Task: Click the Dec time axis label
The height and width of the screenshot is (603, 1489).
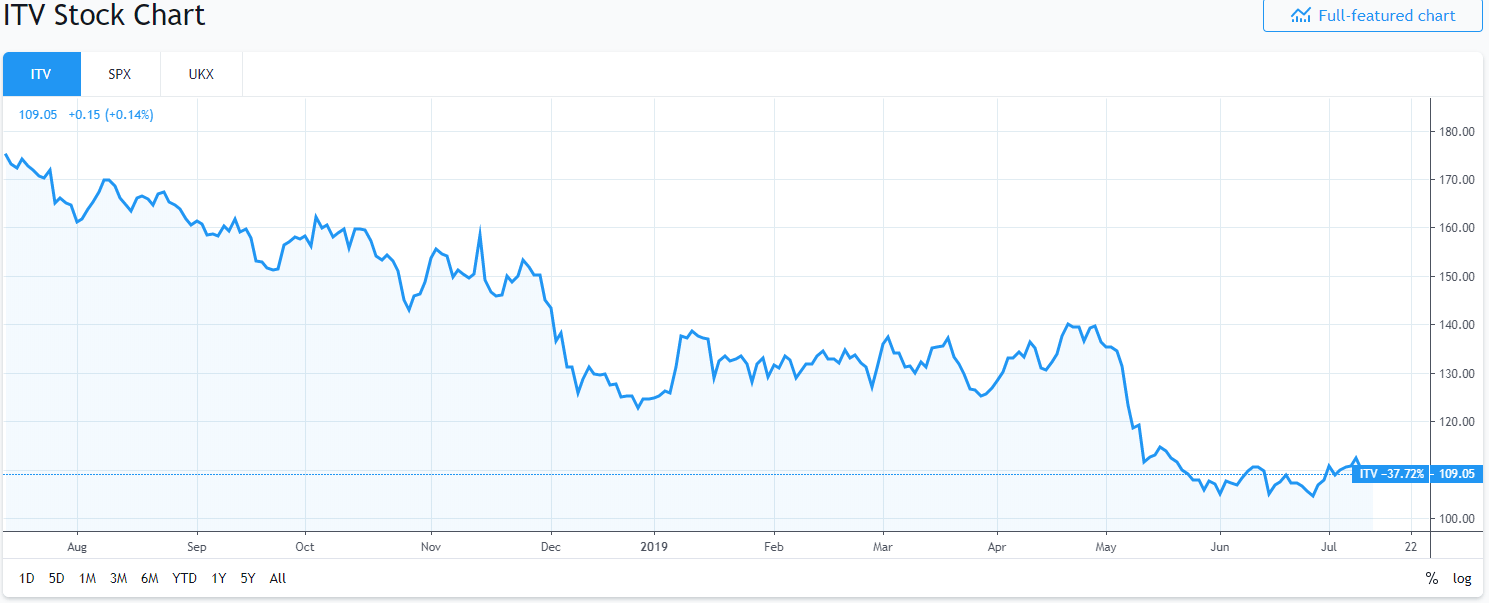Action: coord(551,547)
